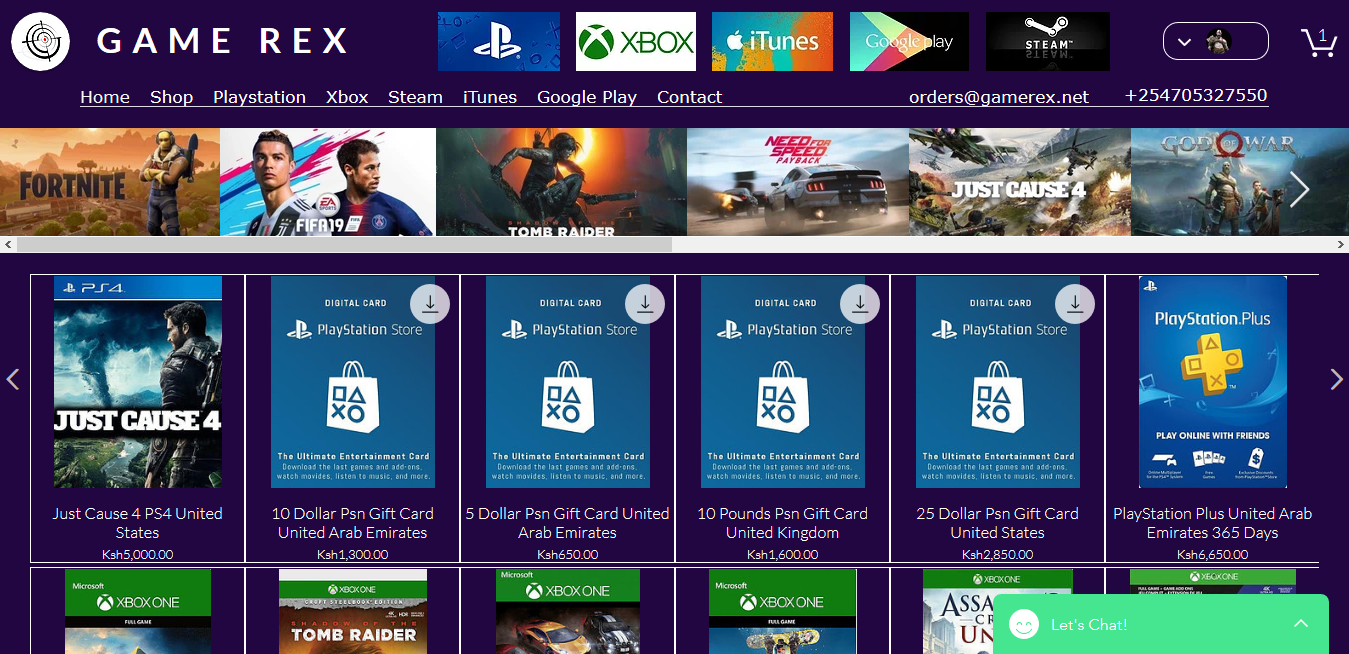The width and height of the screenshot is (1349, 654).
Task: Open 25 Dollar Psn Gift Card title
Action: pyautogui.click(x=998, y=523)
